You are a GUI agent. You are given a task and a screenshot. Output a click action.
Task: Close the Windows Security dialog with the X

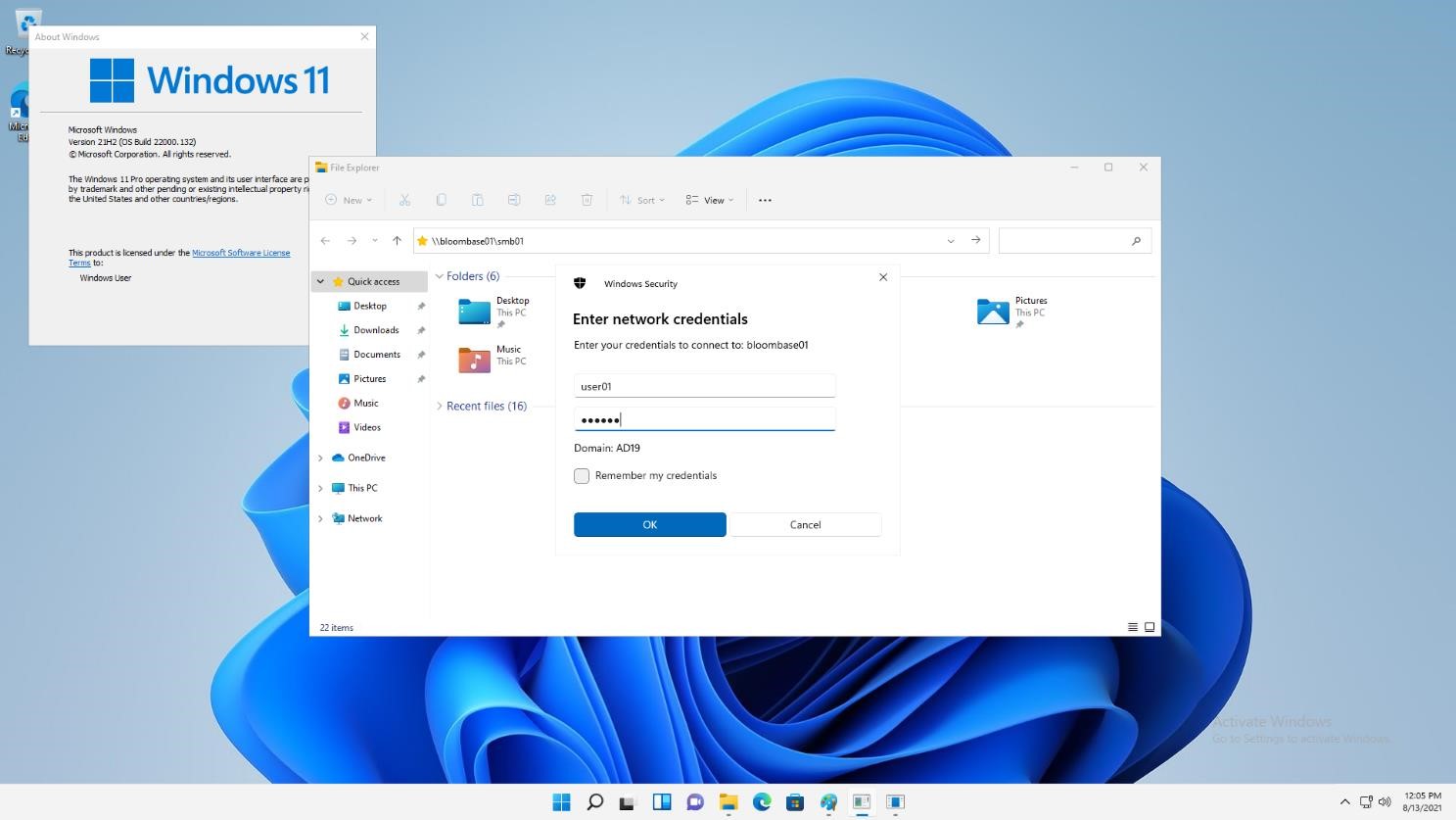[x=883, y=277]
